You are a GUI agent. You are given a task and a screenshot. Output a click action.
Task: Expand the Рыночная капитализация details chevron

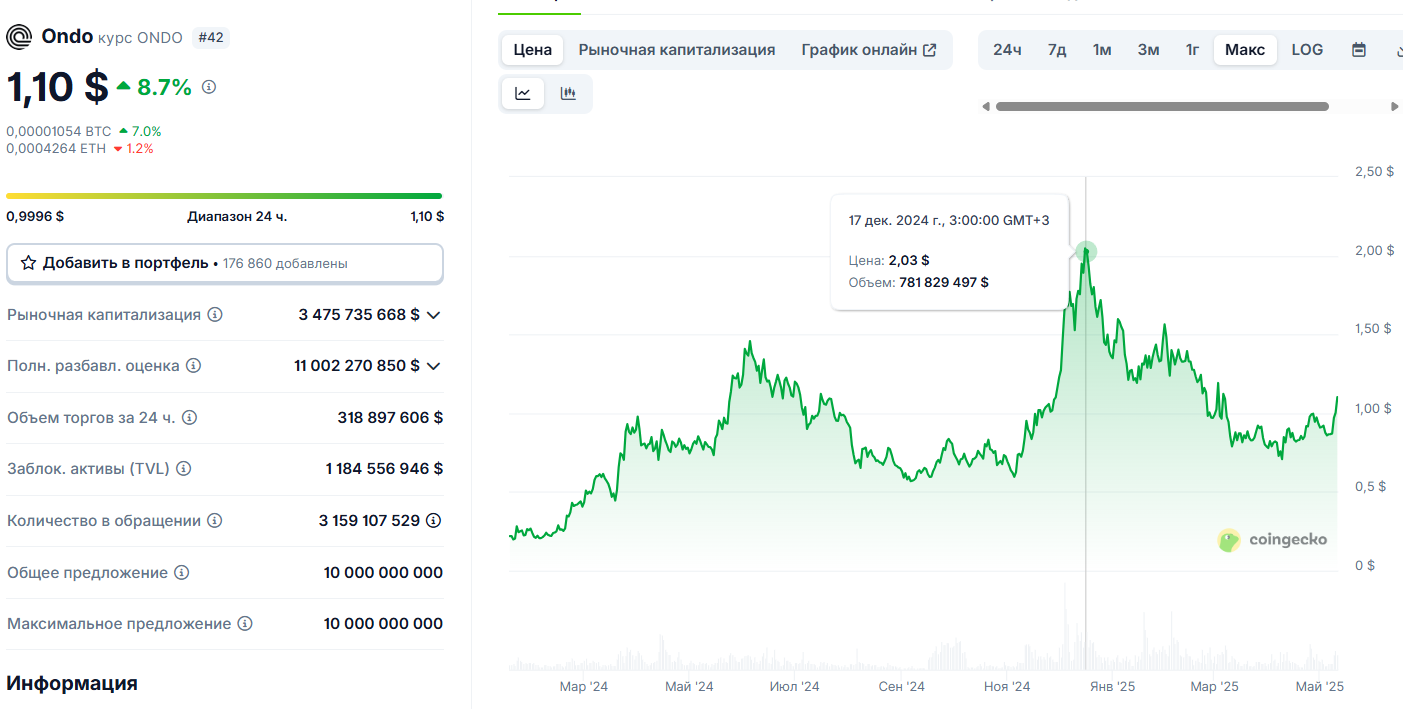coord(432,314)
